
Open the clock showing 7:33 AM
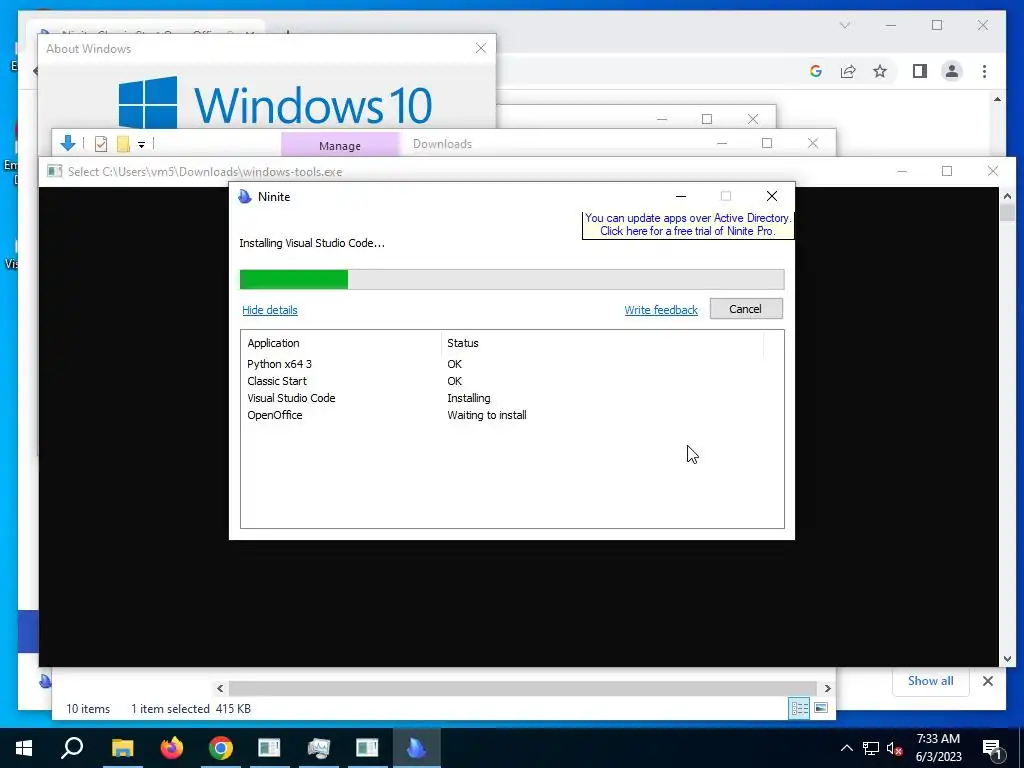(x=938, y=748)
